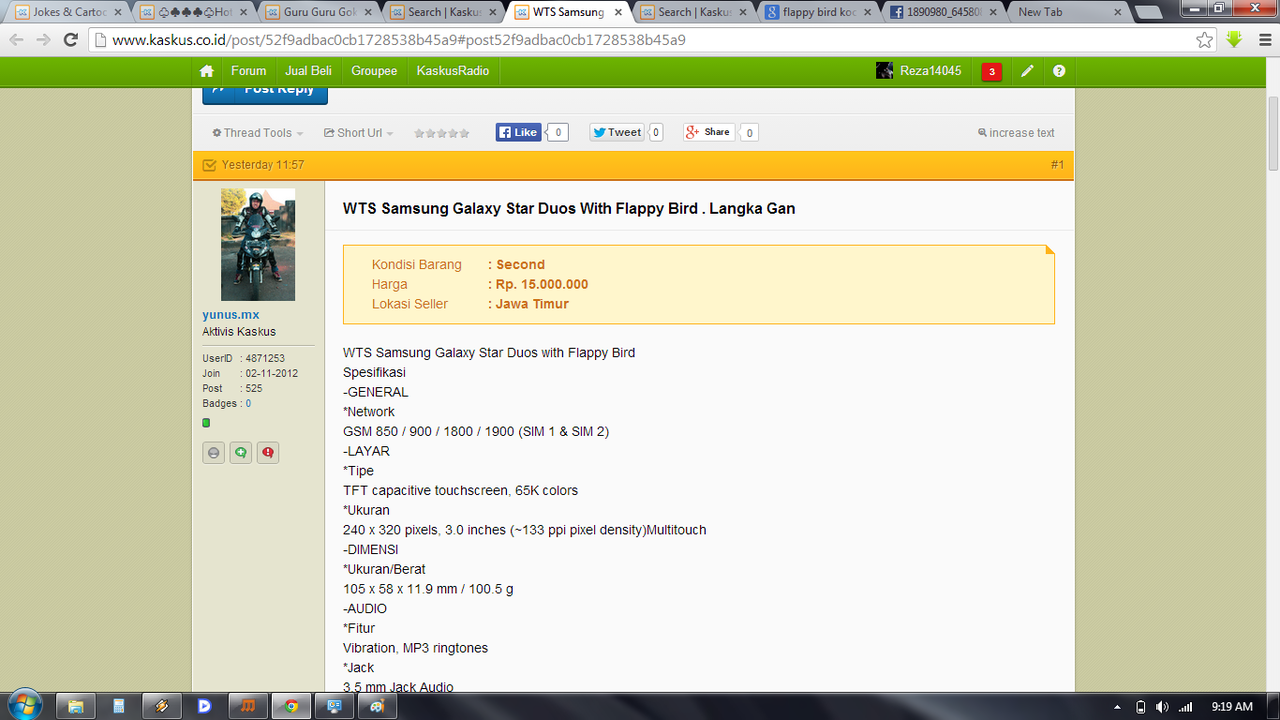The width and height of the screenshot is (1280, 720).
Task: Click Facebook Like button
Action: 518,132
